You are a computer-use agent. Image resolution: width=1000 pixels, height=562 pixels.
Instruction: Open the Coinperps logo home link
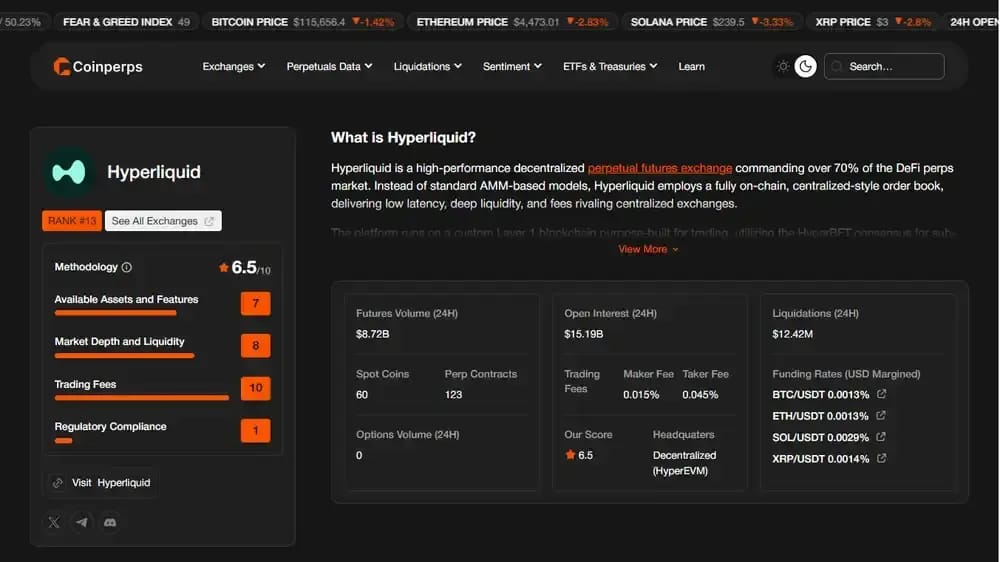(98, 66)
